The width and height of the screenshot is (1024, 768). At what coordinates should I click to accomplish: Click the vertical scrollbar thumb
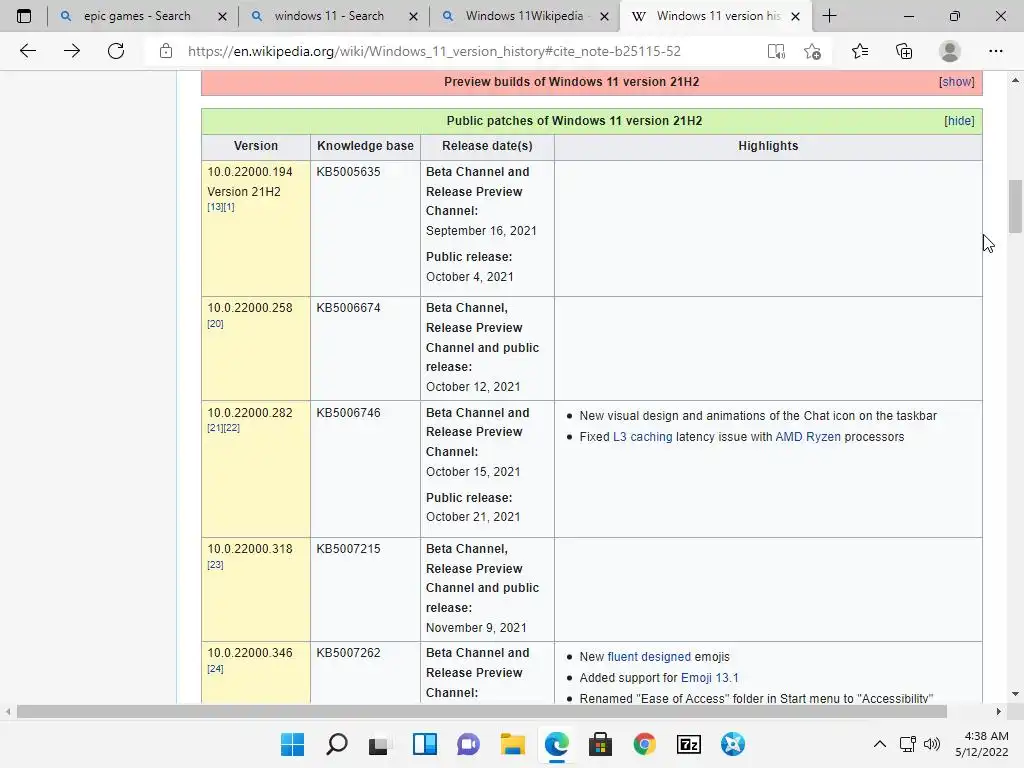(x=1015, y=206)
